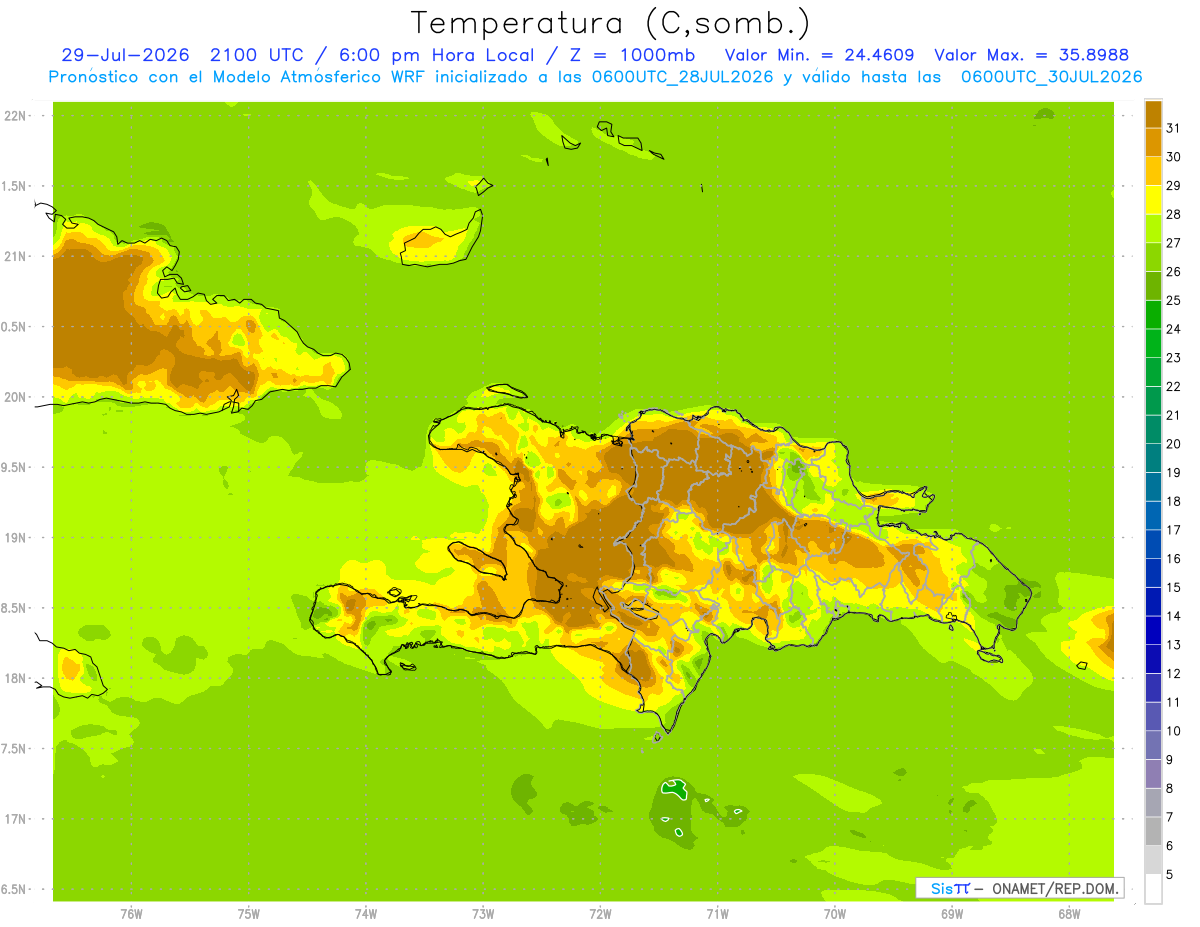The height and width of the screenshot is (927, 1200).
Task: Pick the purple legend swatch between 9 and 10
Action: click(x=1153, y=745)
